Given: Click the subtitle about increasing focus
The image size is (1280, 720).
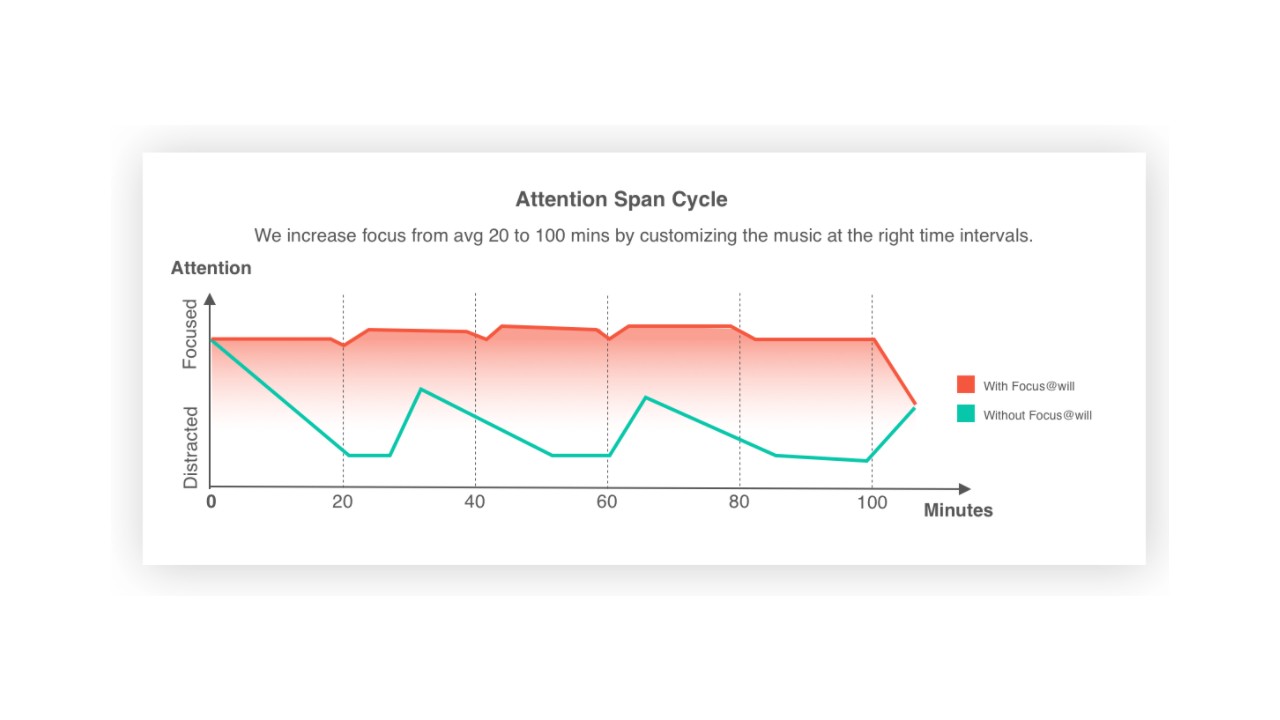Looking at the screenshot, I should click(643, 236).
